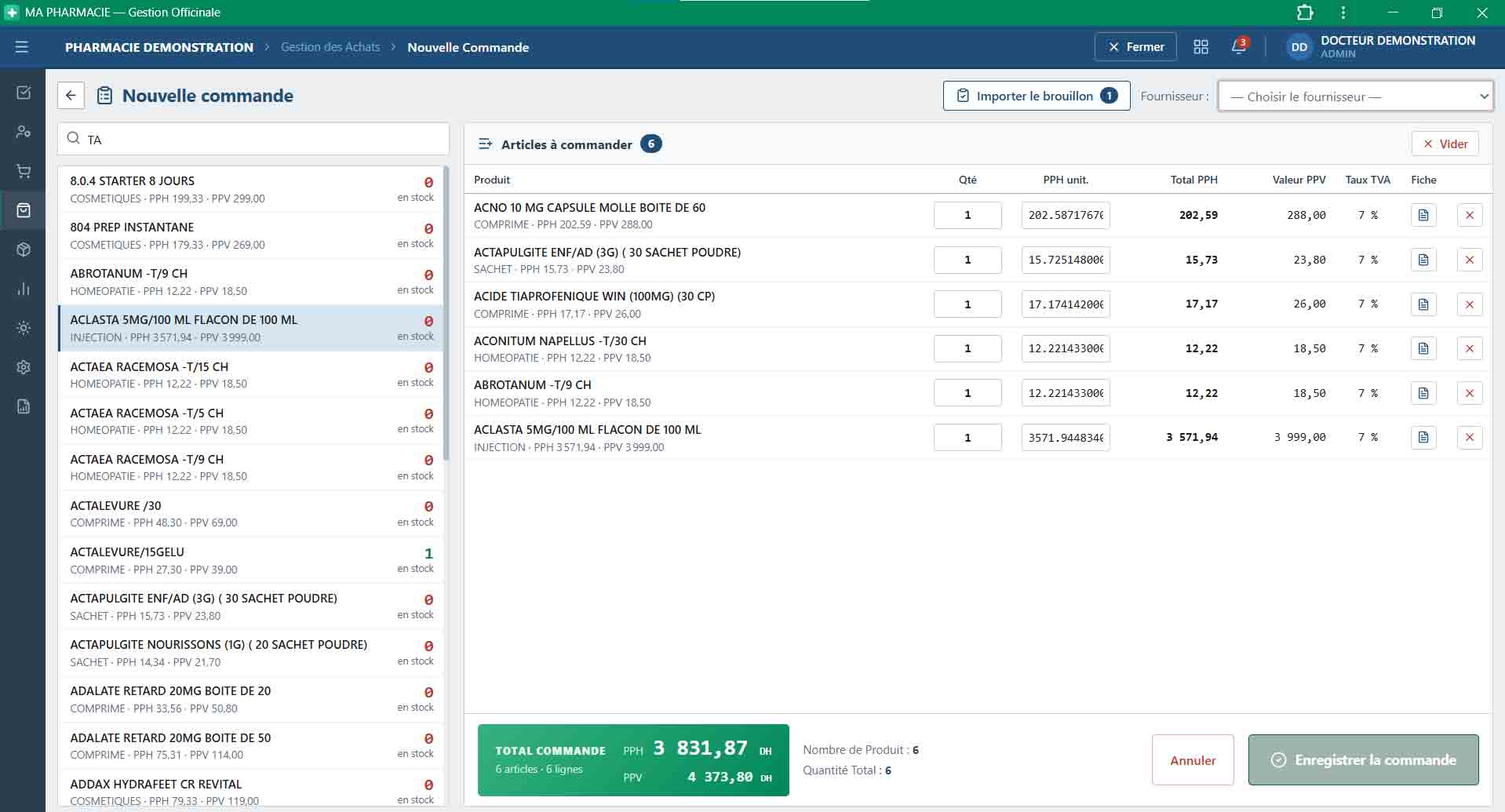Image resolution: width=1505 pixels, height=812 pixels.
Task: Click the DOCTEUR DEMONSTRATION user name
Action: click(x=1397, y=41)
